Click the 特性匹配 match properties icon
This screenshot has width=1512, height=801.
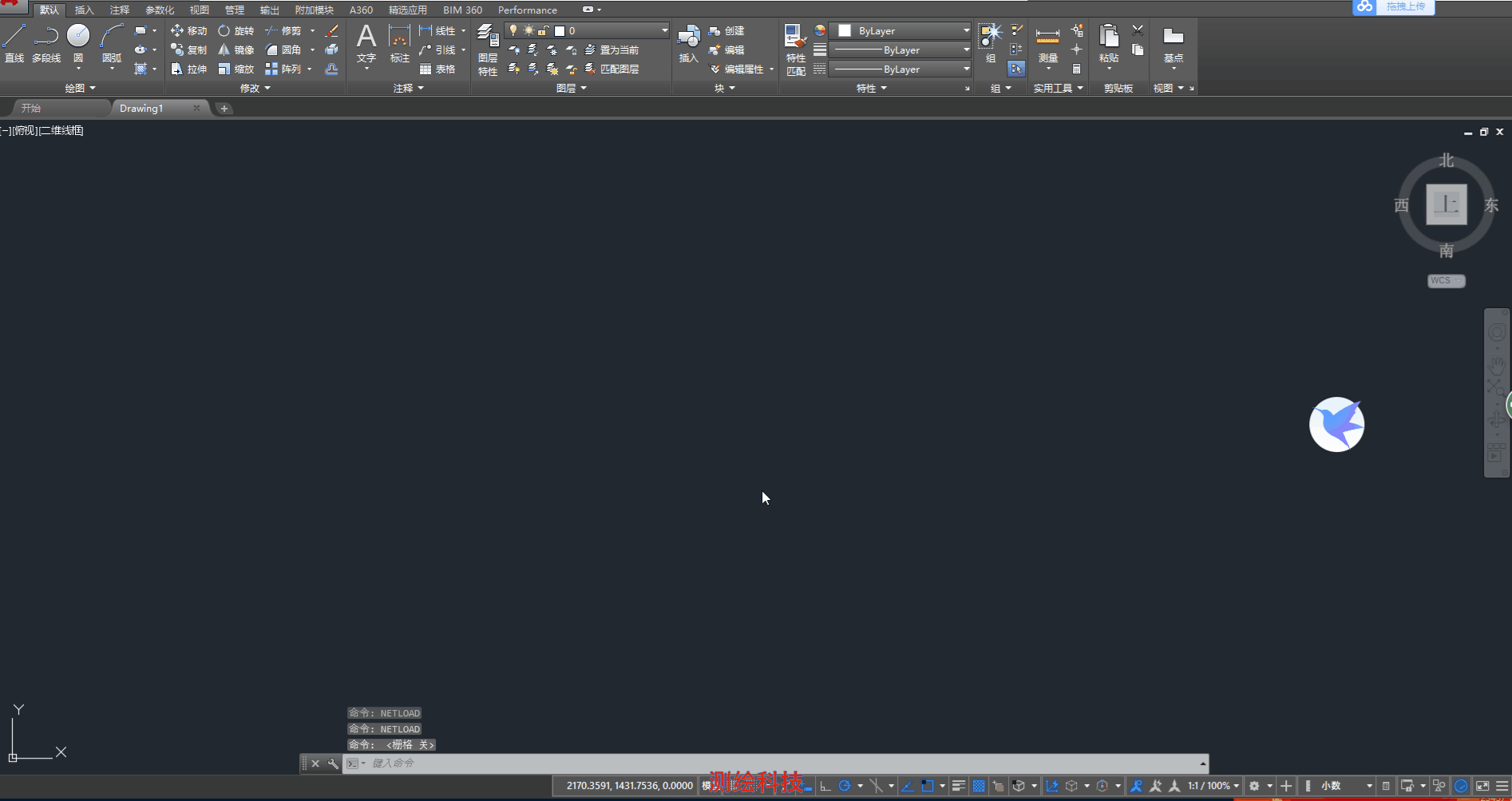tap(795, 49)
